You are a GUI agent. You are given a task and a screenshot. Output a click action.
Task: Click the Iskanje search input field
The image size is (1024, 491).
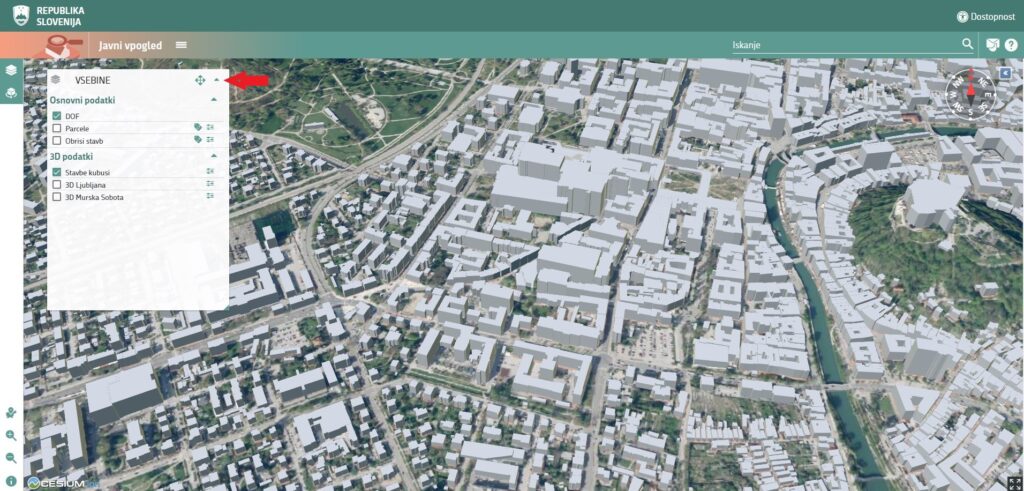[842, 45]
